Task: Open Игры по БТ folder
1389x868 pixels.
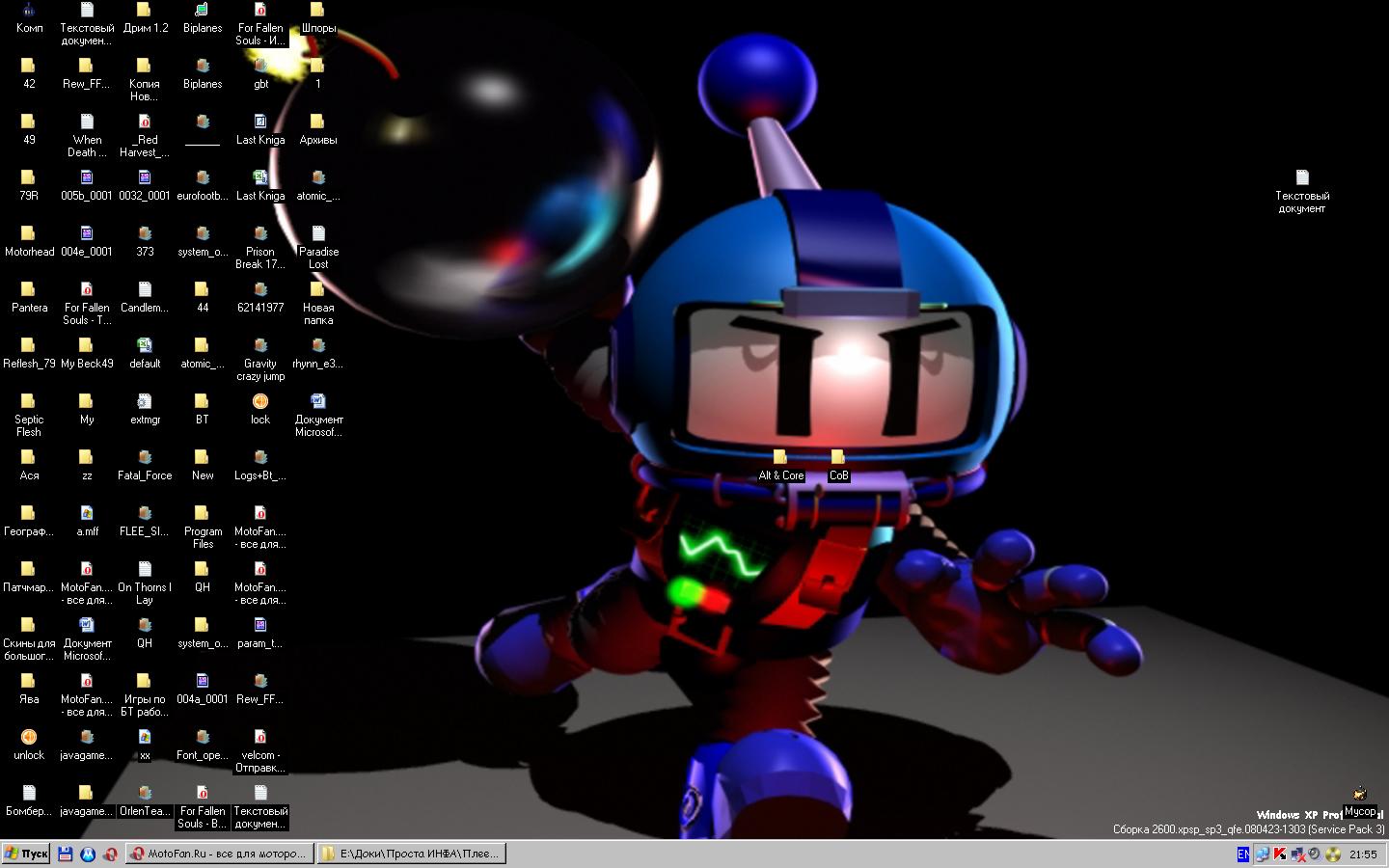Action: [x=145, y=694]
